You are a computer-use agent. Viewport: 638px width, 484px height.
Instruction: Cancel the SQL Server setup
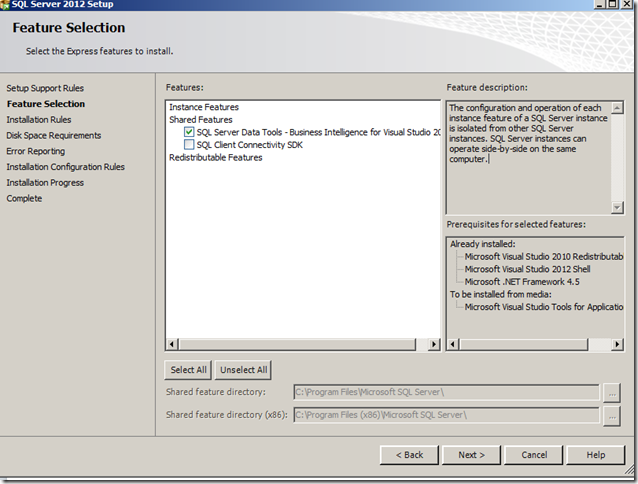[534, 455]
